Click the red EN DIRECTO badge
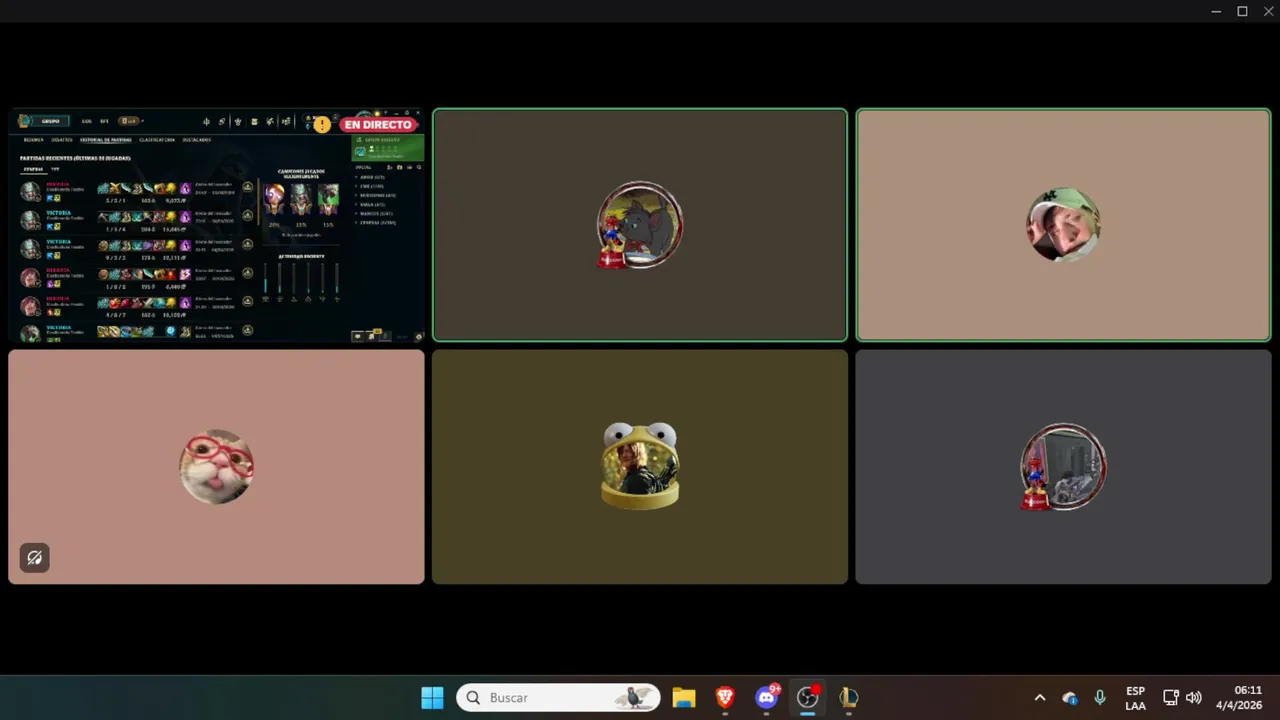 pos(378,125)
